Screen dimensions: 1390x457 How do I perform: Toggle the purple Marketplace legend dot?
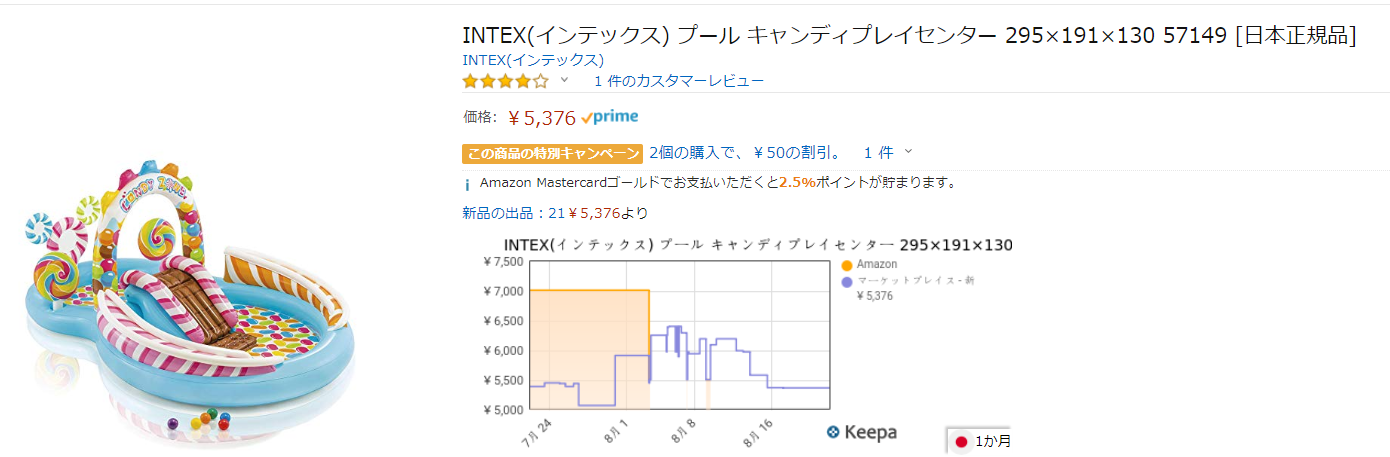[847, 281]
